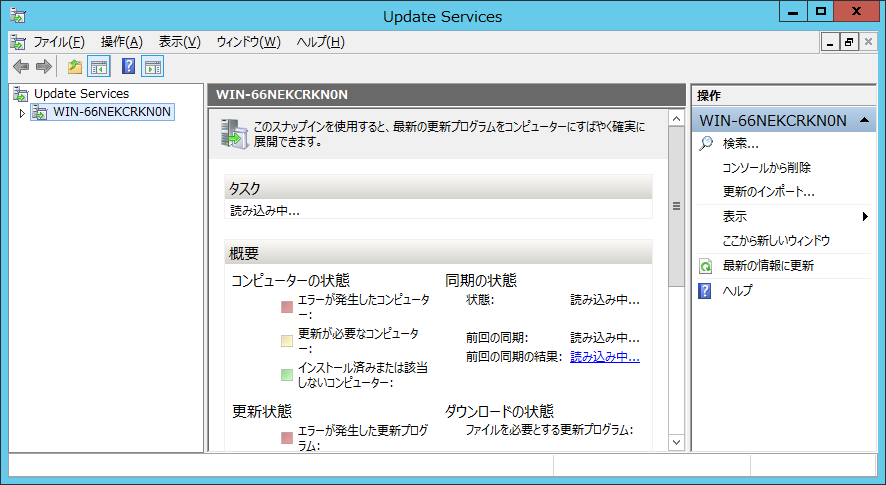Open the 表示 submenu arrow in actions pane
This screenshot has height=485, width=886.
(x=865, y=217)
